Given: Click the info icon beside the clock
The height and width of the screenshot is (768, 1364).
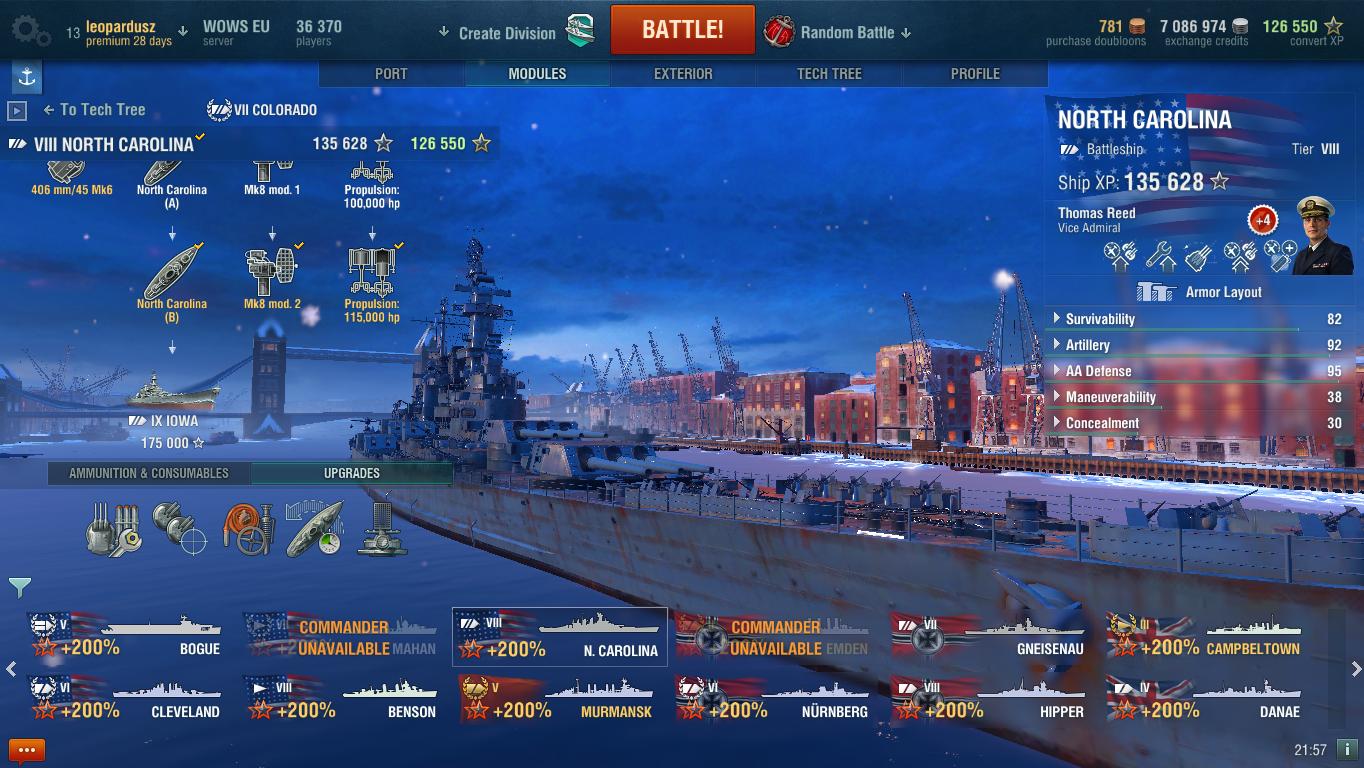Looking at the screenshot, I should pos(1346,749).
